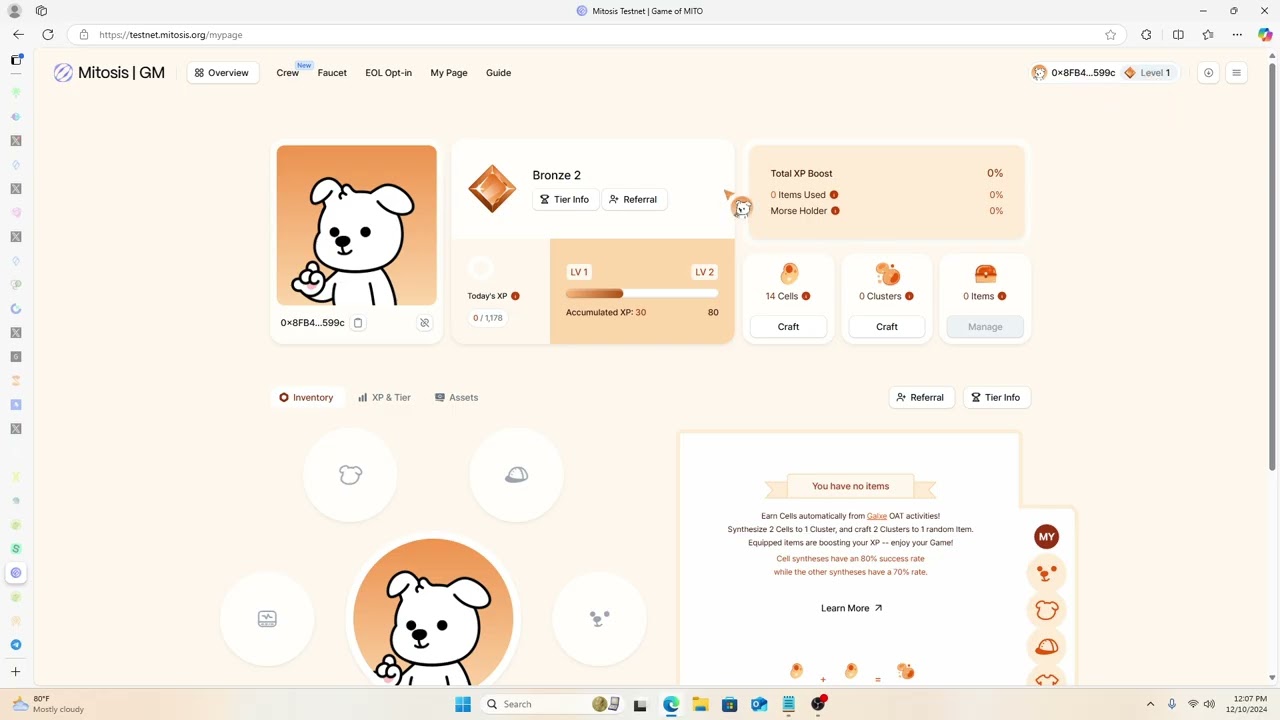Screen dimensions: 1280x720
Task: Click the Learn More link
Action: [x=851, y=608]
